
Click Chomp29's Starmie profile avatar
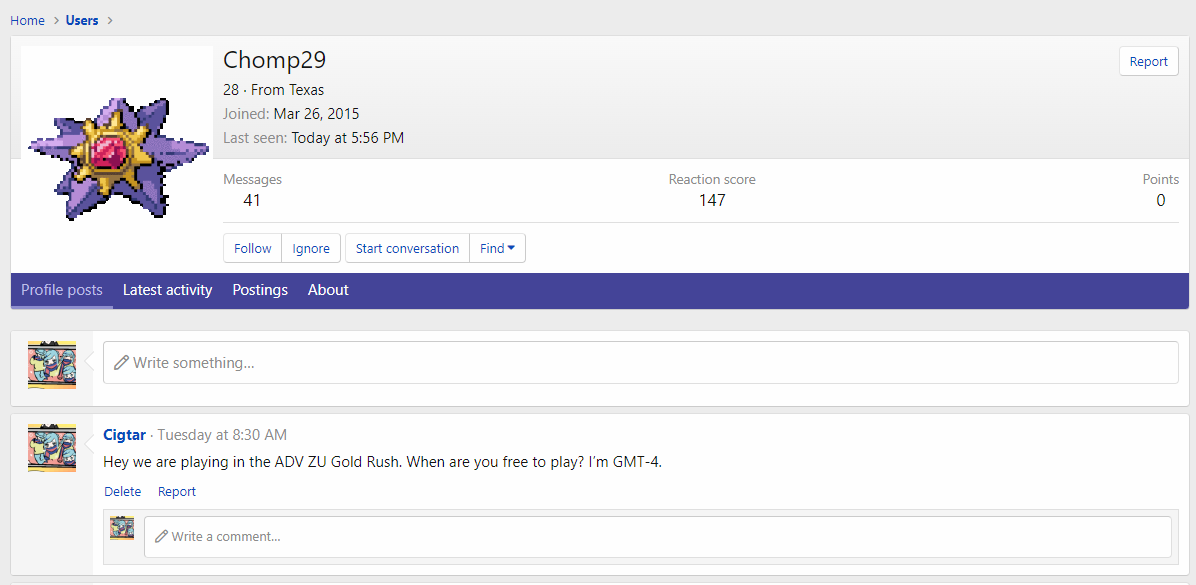coord(118,158)
